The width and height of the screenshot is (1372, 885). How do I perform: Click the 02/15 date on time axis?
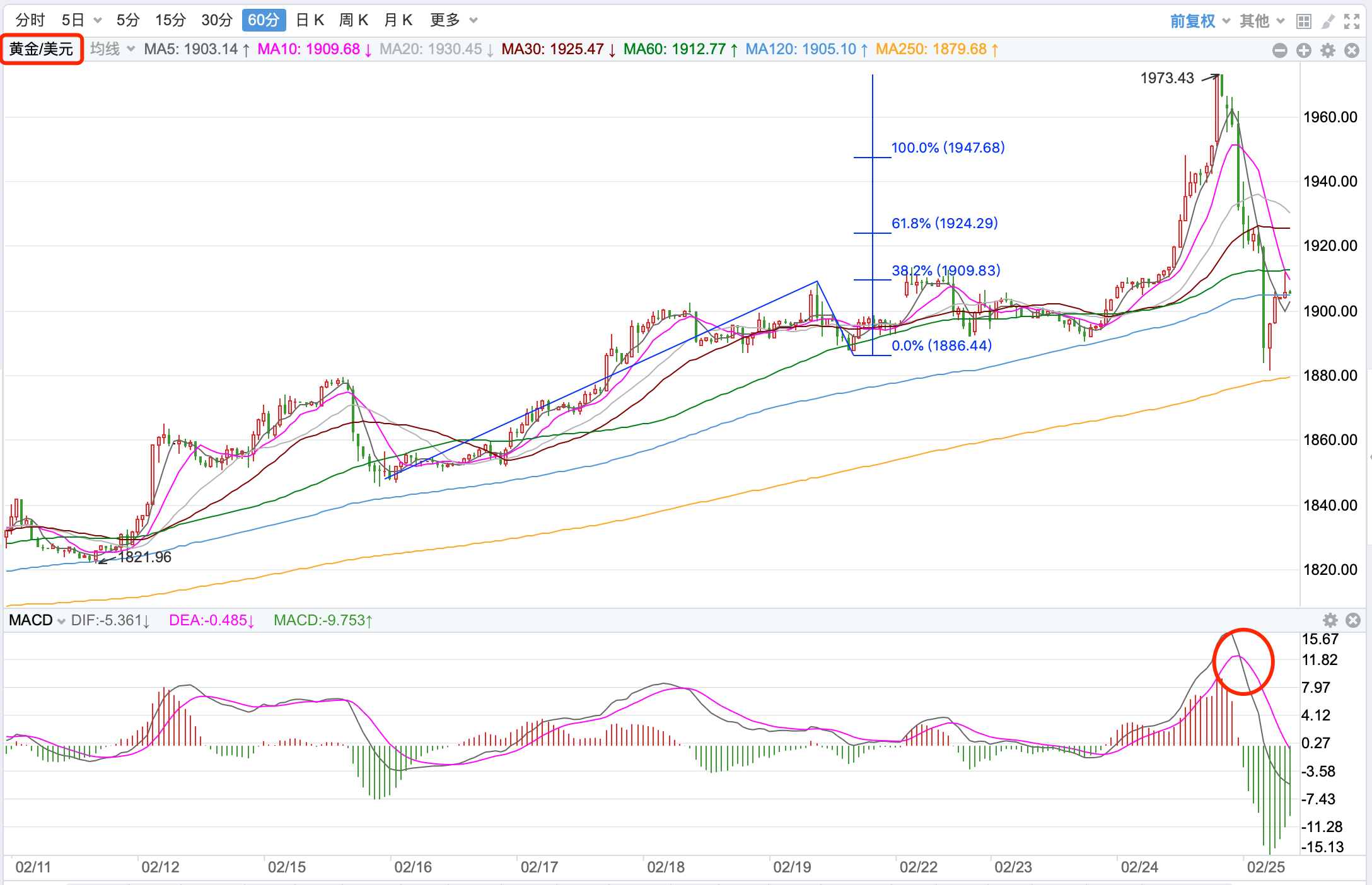tap(287, 867)
